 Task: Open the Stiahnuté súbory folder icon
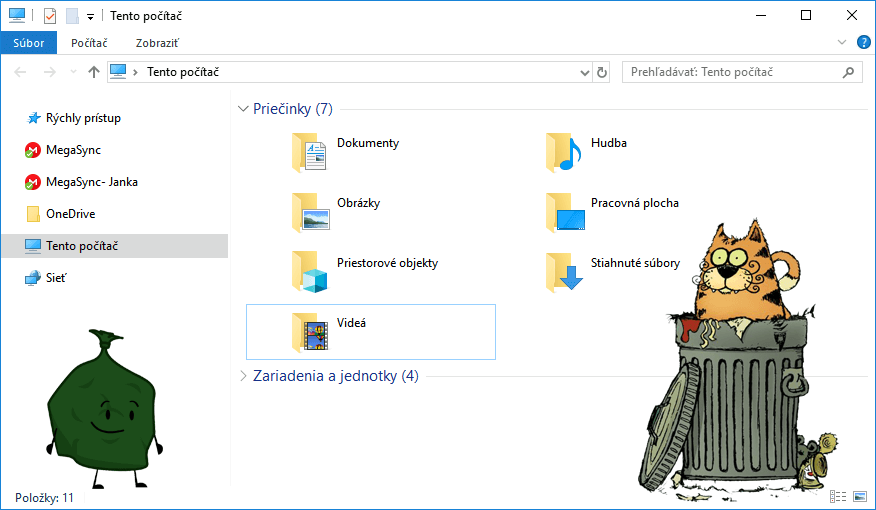564,272
